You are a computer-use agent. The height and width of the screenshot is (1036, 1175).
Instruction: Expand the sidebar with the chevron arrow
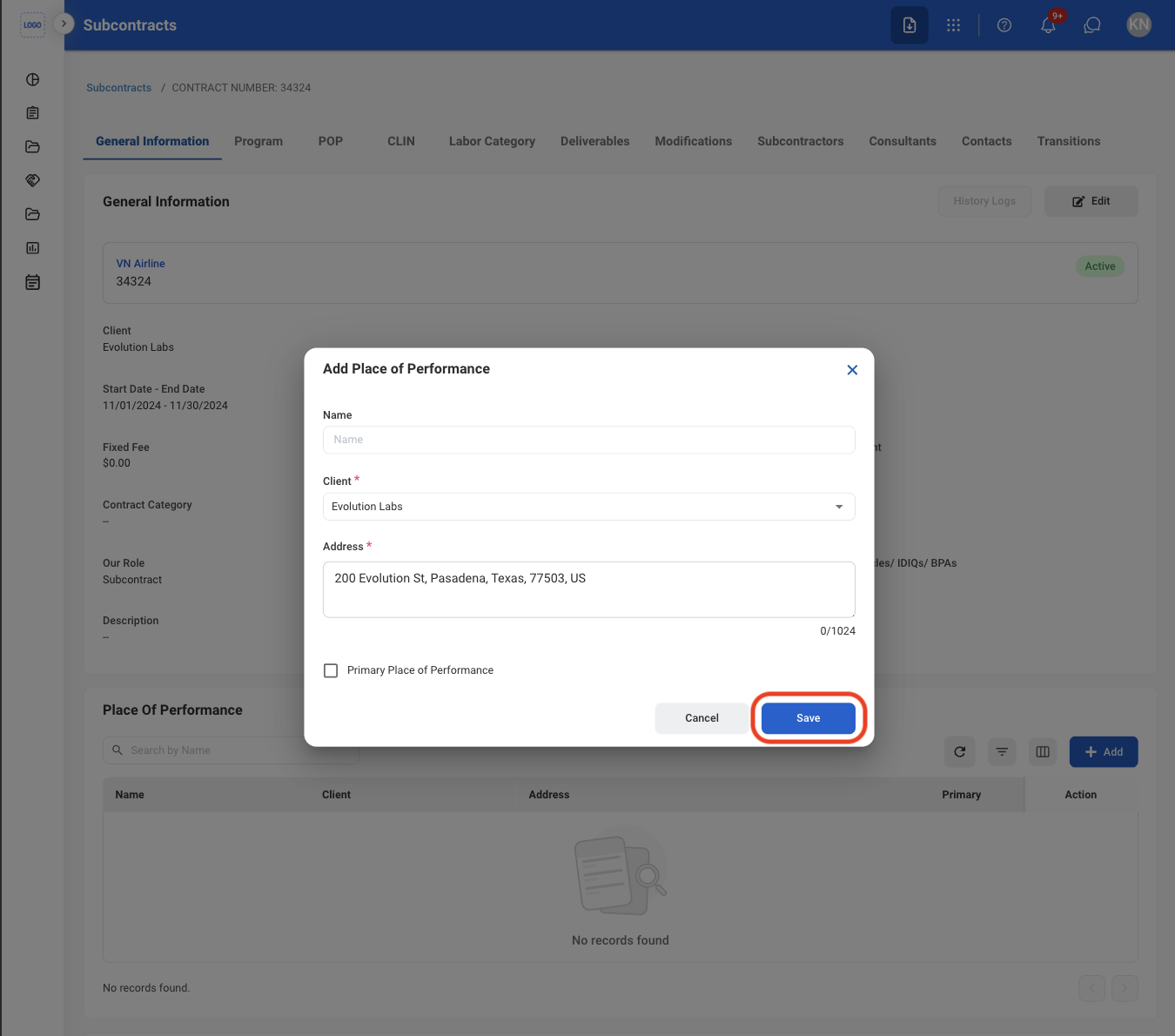pos(64,24)
